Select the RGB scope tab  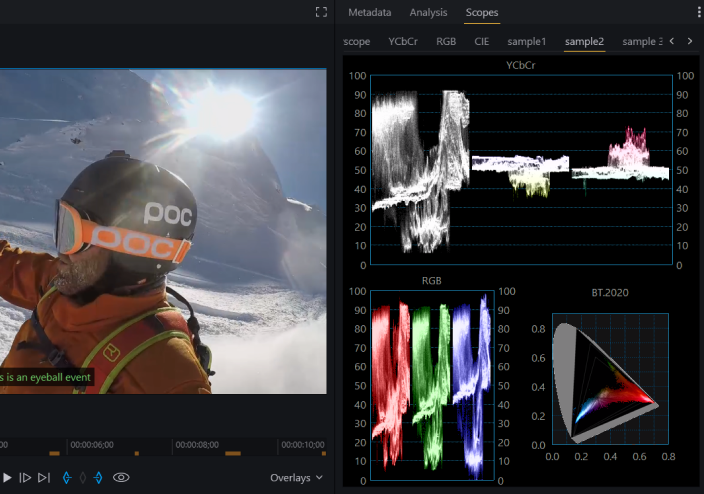pos(446,41)
